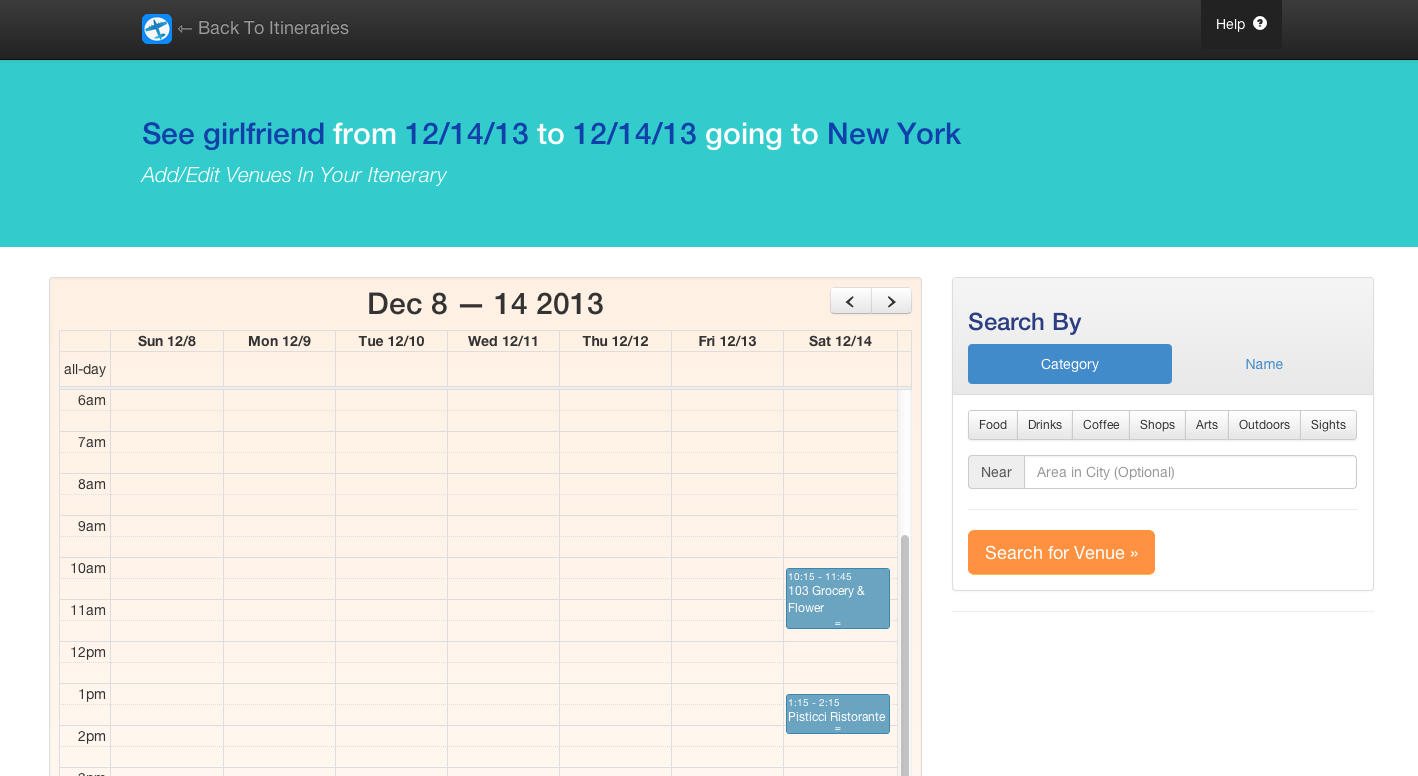Go to next calendar week
This screenshot has height=776, width=1418.
tap(891, 301)
